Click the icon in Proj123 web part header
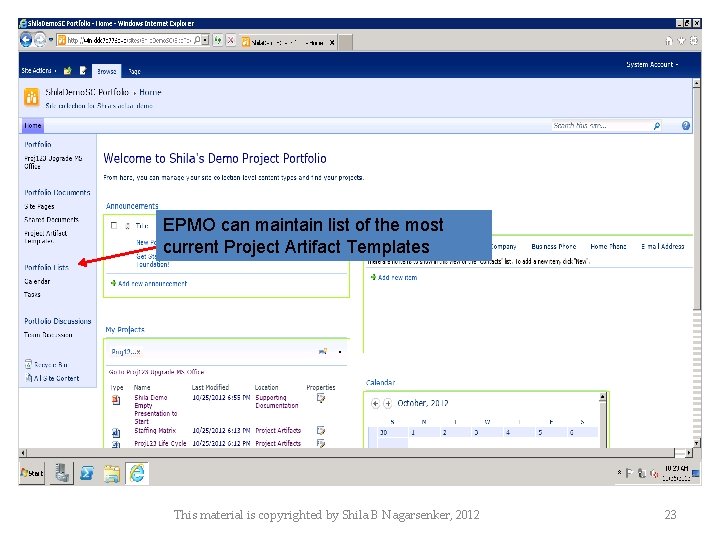This screenshot has height=540, width=720. click(x=323, y=352)
